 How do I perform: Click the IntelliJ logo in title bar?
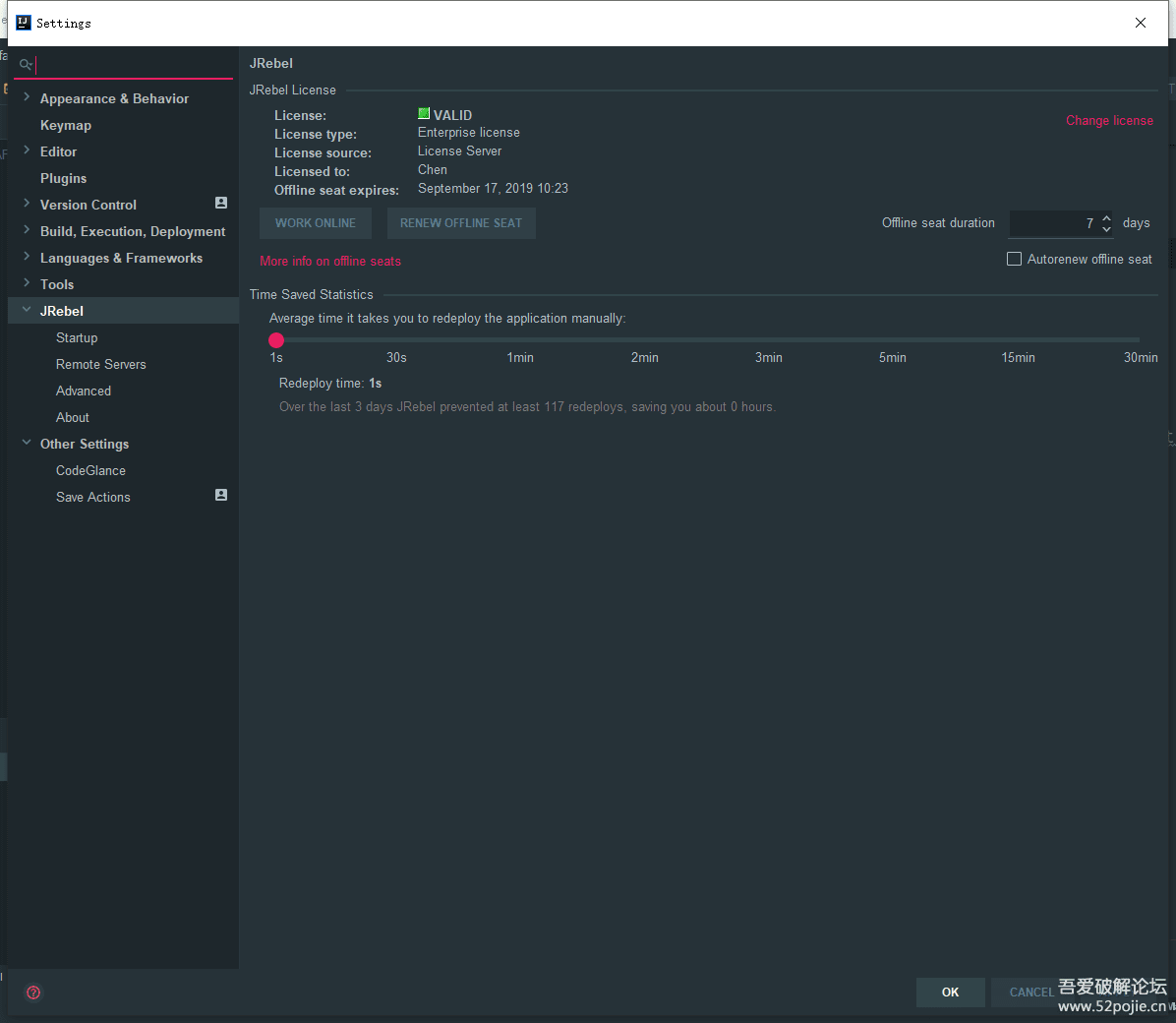tap(24, 23)
